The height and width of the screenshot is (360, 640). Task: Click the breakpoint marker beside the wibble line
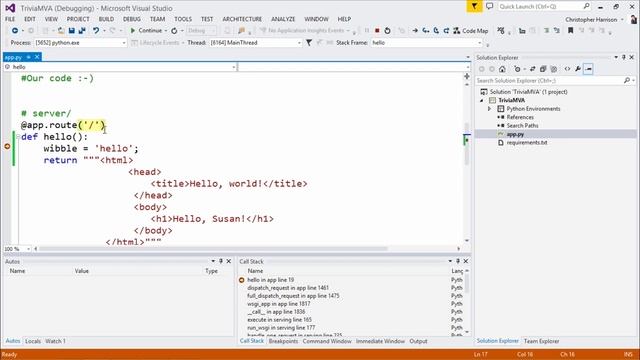click(x=7, y=146)
